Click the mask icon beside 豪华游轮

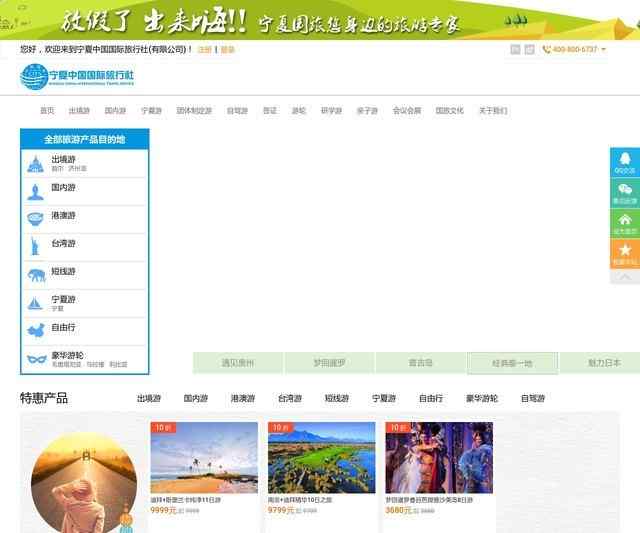pyautogui.click(x=37, y=359)
